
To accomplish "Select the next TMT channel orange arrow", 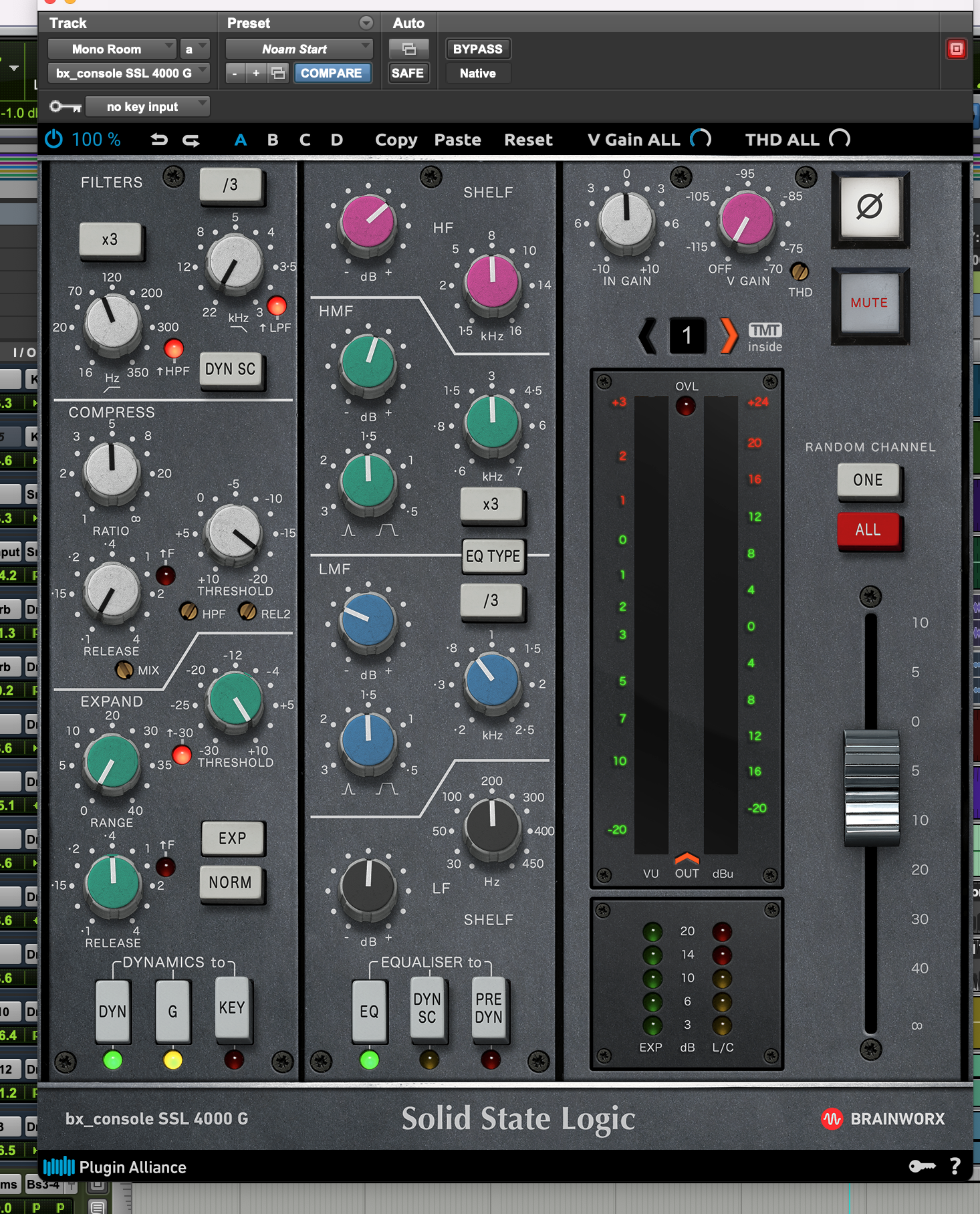I will click(729, 335).
